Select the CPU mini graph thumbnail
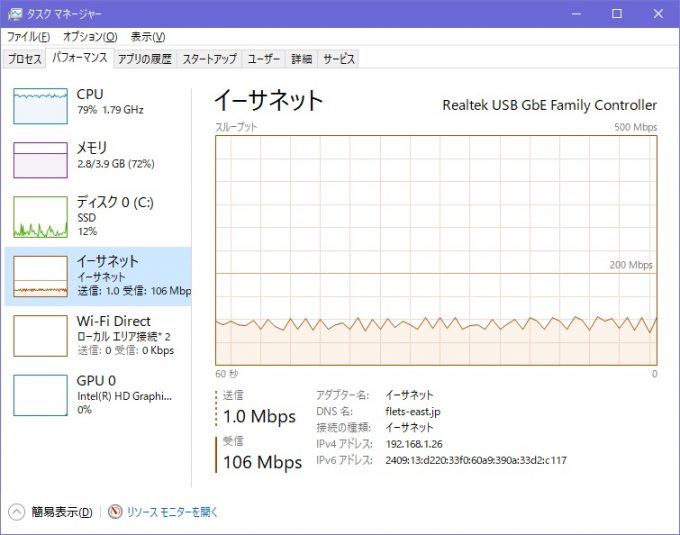680x535 pixels. point(40,105)
